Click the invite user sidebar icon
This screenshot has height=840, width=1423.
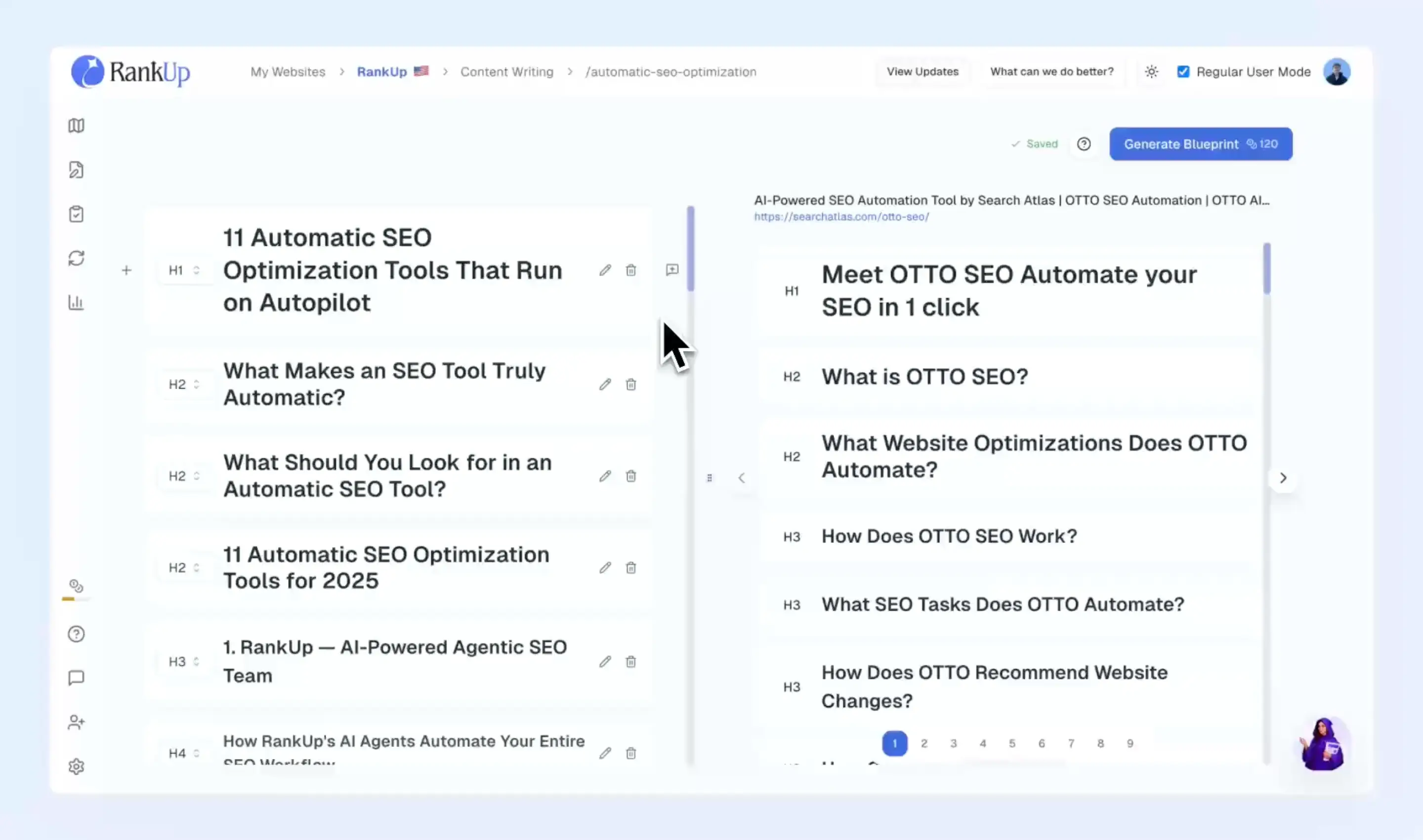point(77,722)
